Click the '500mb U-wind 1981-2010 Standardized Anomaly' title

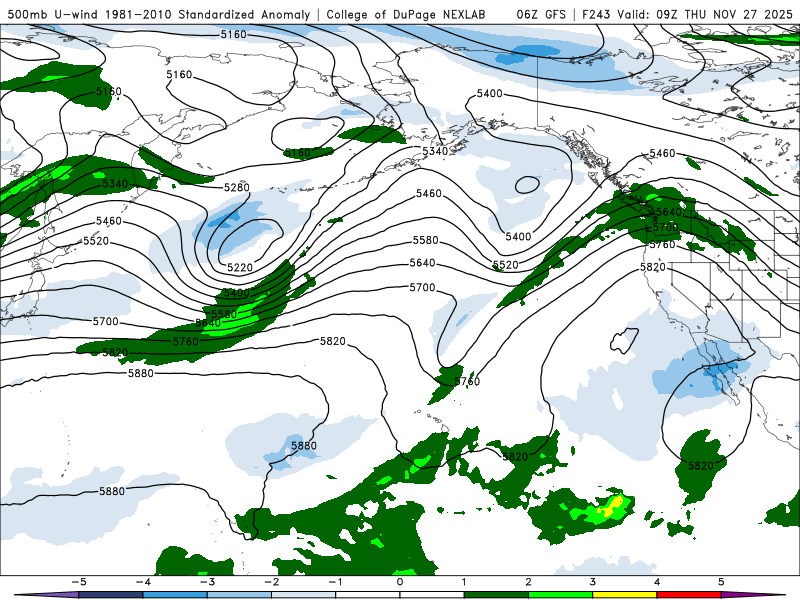point(159,14)
